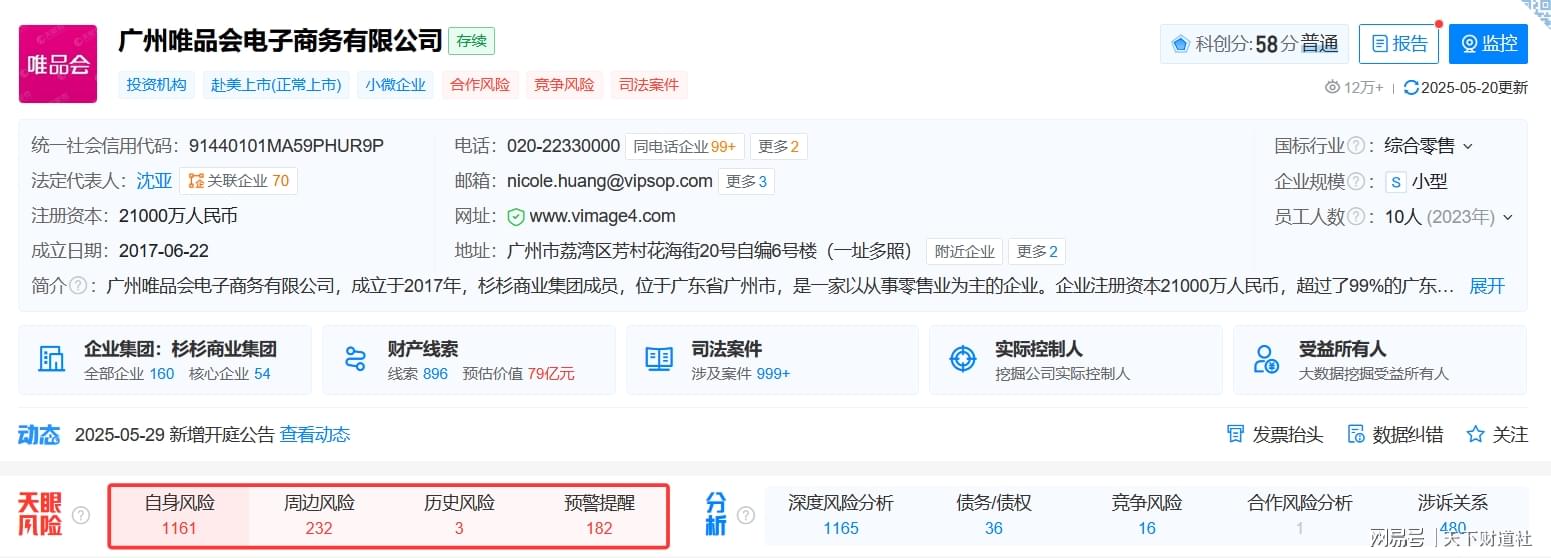
Task: Click the green shield verified icon
Action: pos(516,217)
